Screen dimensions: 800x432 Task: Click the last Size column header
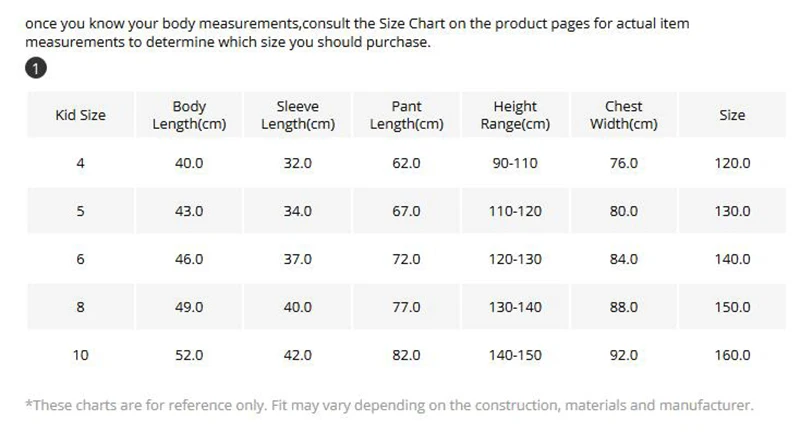(x=733, y=115)
